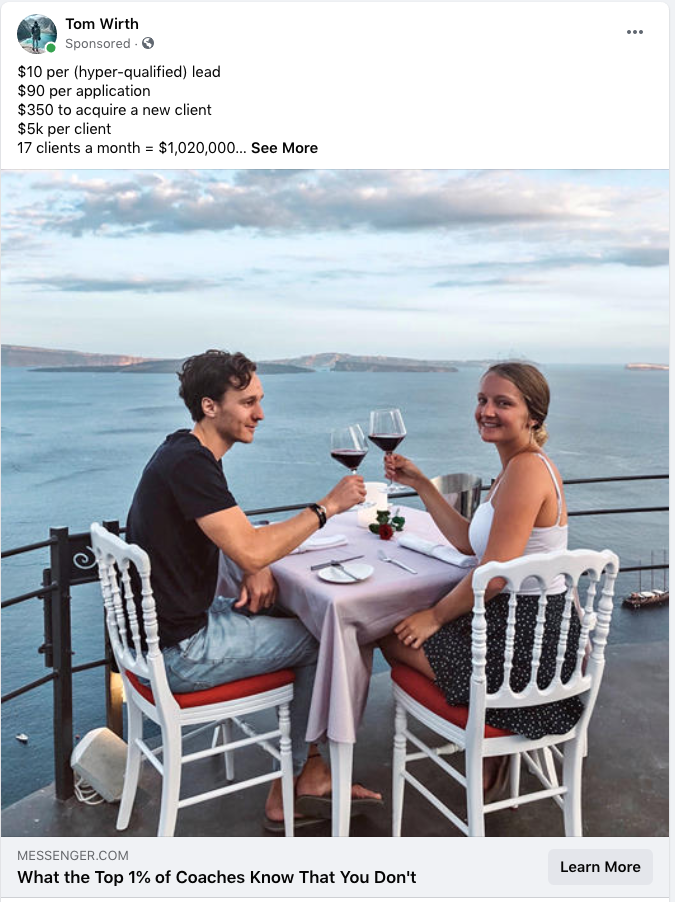Open the three-dot post options menu
This screenshot has height=902, width=675.
[x=634, y=32]
